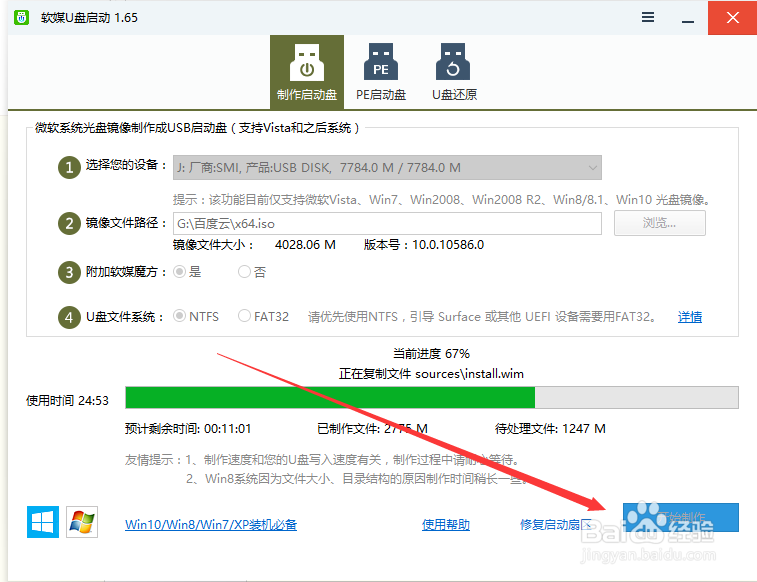The height and width of the screenshot is (582, 757).
Task: Switch to the PE启动盘 tab
Action: (380, 72)
